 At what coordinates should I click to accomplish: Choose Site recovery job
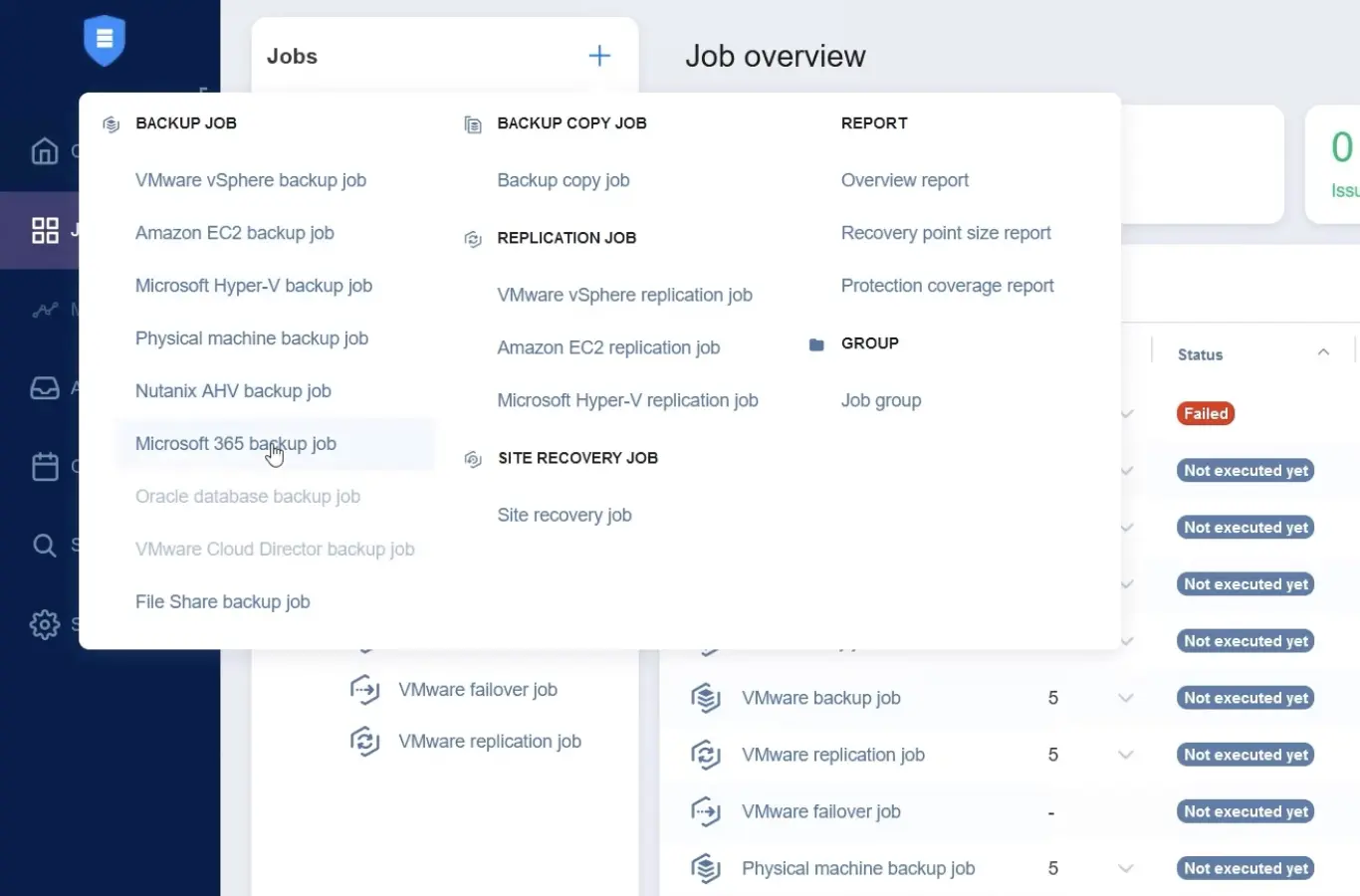click(565, 515)
